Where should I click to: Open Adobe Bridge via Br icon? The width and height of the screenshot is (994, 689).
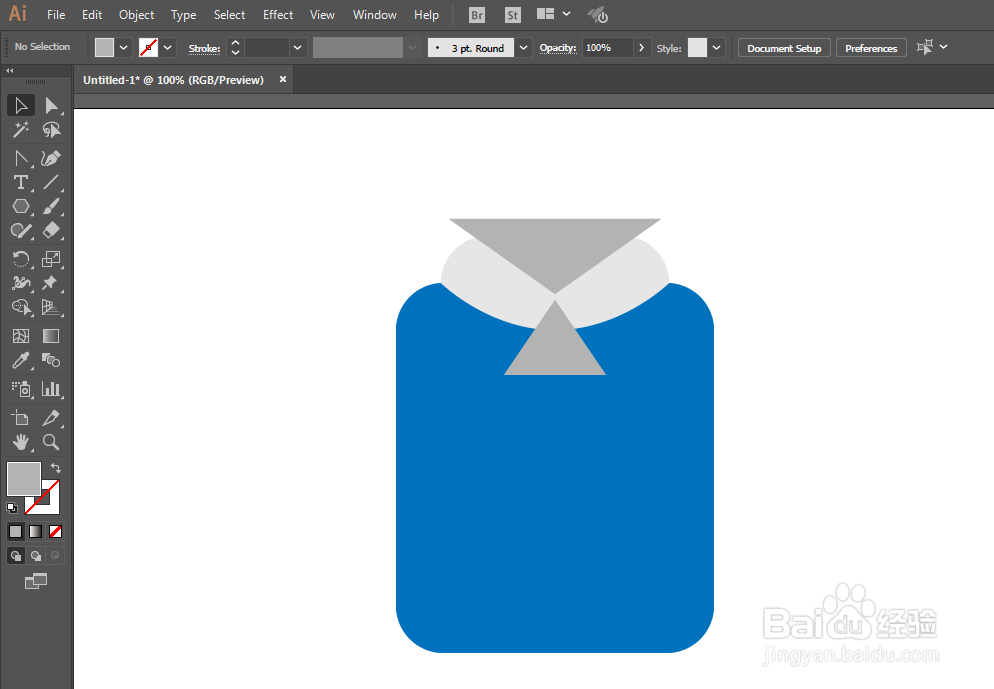(477, 15)
